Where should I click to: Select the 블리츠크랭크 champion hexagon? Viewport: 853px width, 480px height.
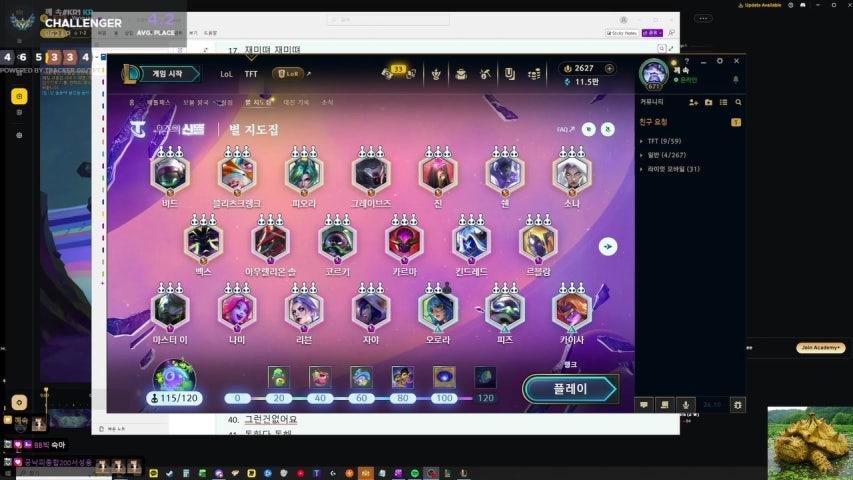pos(237,173)
